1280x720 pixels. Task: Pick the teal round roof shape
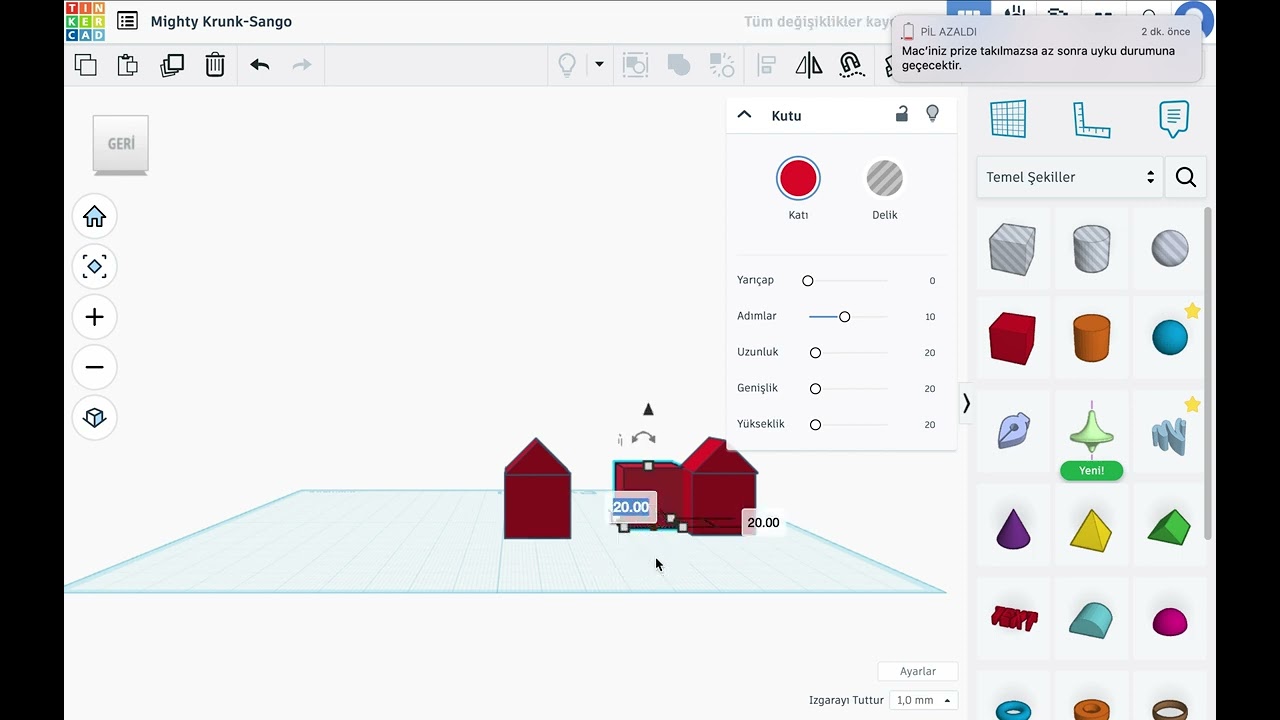(x=1091, y=620)
